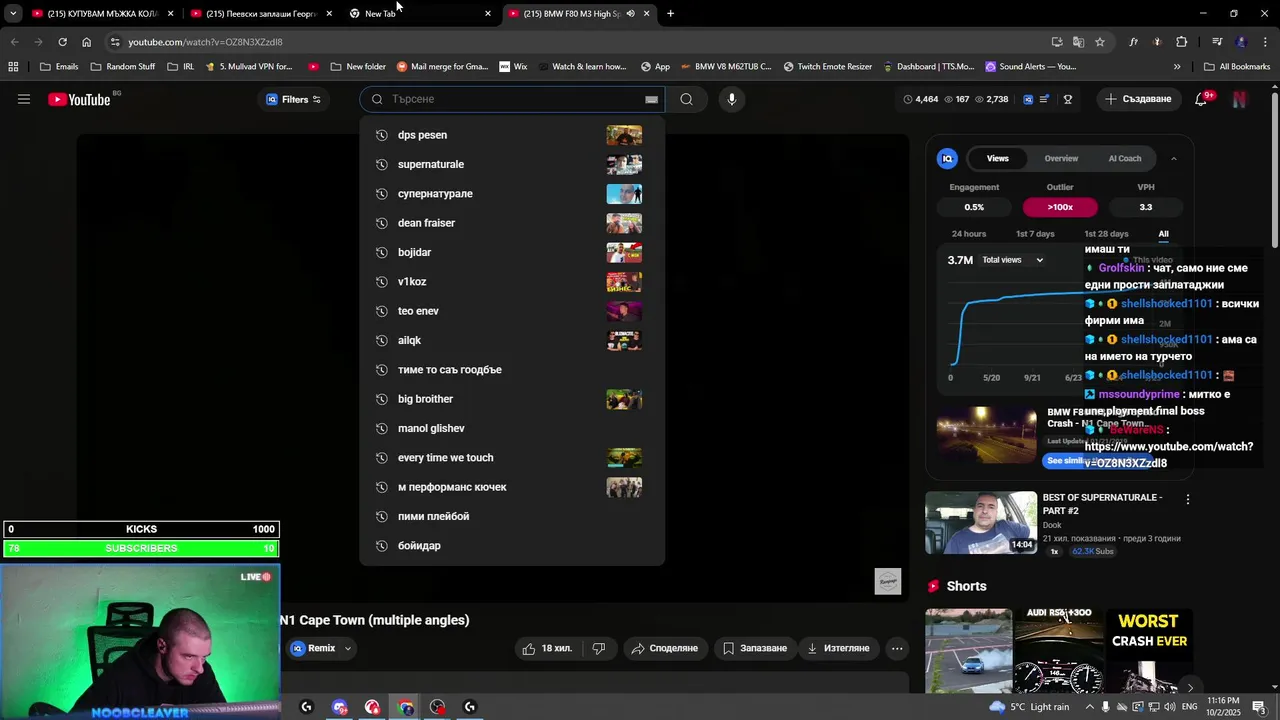Screen dimensions: 1280x720
Task: Open Discord from the taskbar
Action: 339,707
